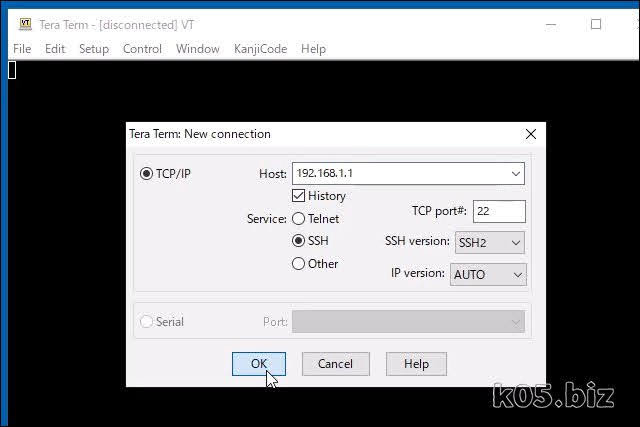Minimize the Tera Term window
The width and height of the screenshot is (640, 427).
(551, 24)
